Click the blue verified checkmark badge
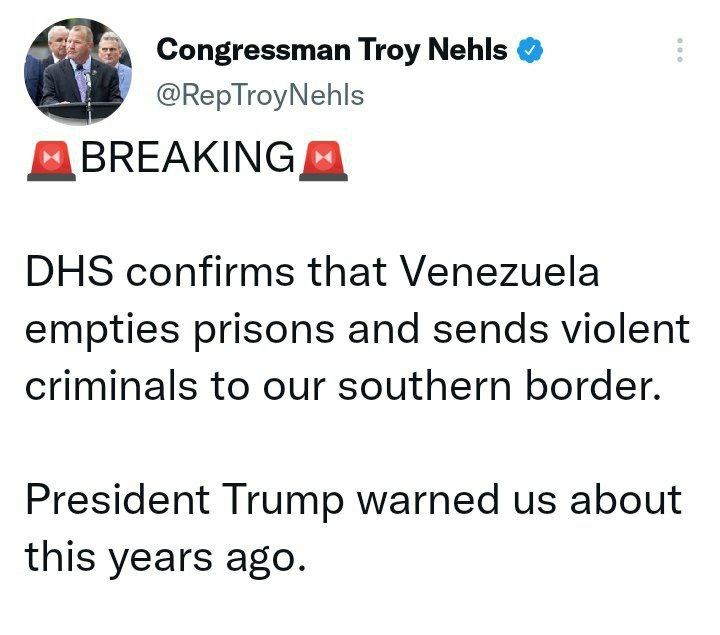Screen dimensions: 720x635 coord(530,50)
